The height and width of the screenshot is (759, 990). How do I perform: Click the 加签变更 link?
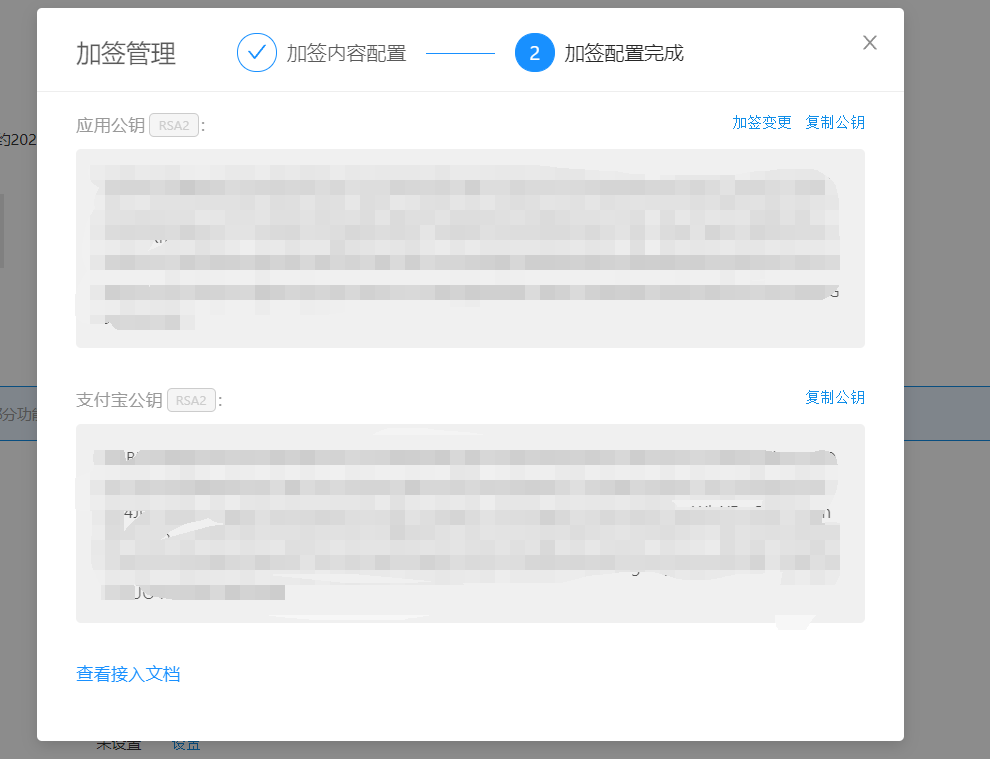(761, 123)
